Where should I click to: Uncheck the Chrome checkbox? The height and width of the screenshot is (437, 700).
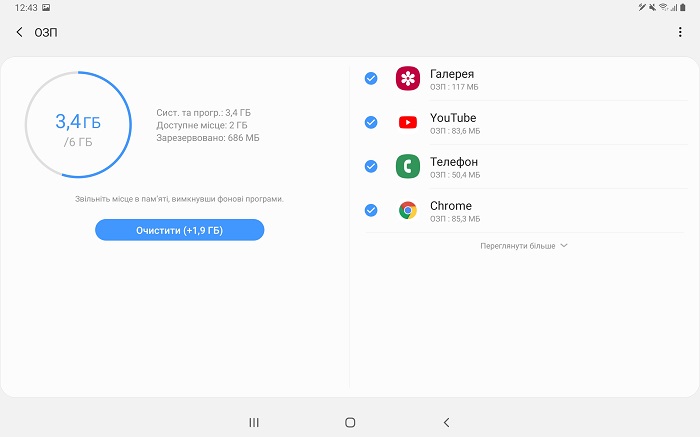(371, 210)
